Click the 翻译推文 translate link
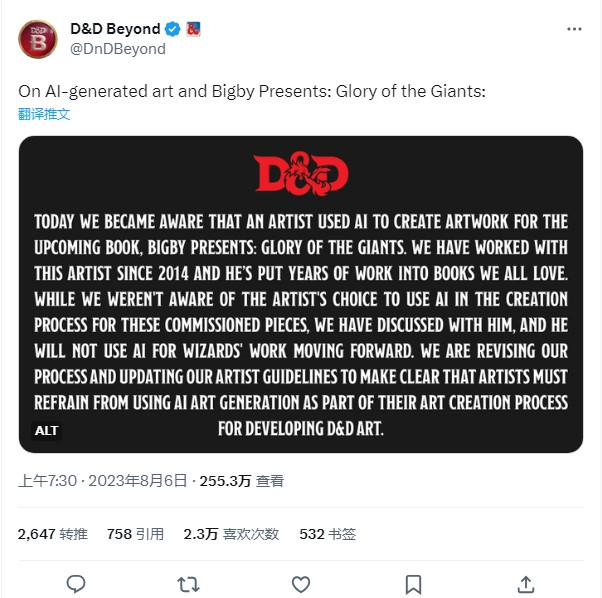The width and height of the screenshot is (602, 598). [x=44, y=114]
